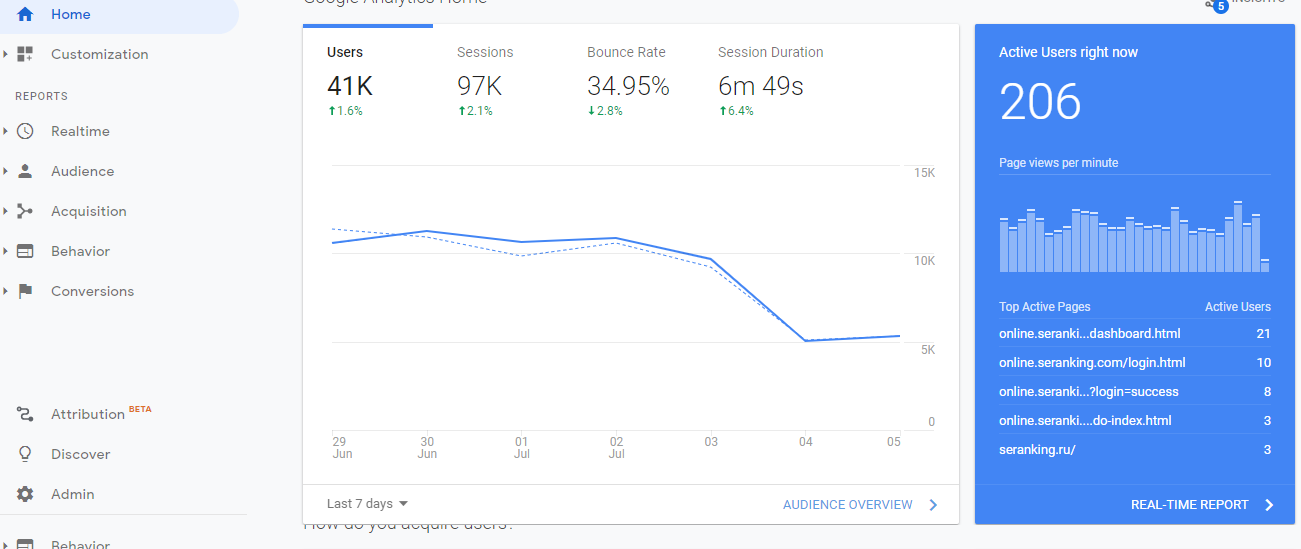Click the Admin gear icon

25,494
